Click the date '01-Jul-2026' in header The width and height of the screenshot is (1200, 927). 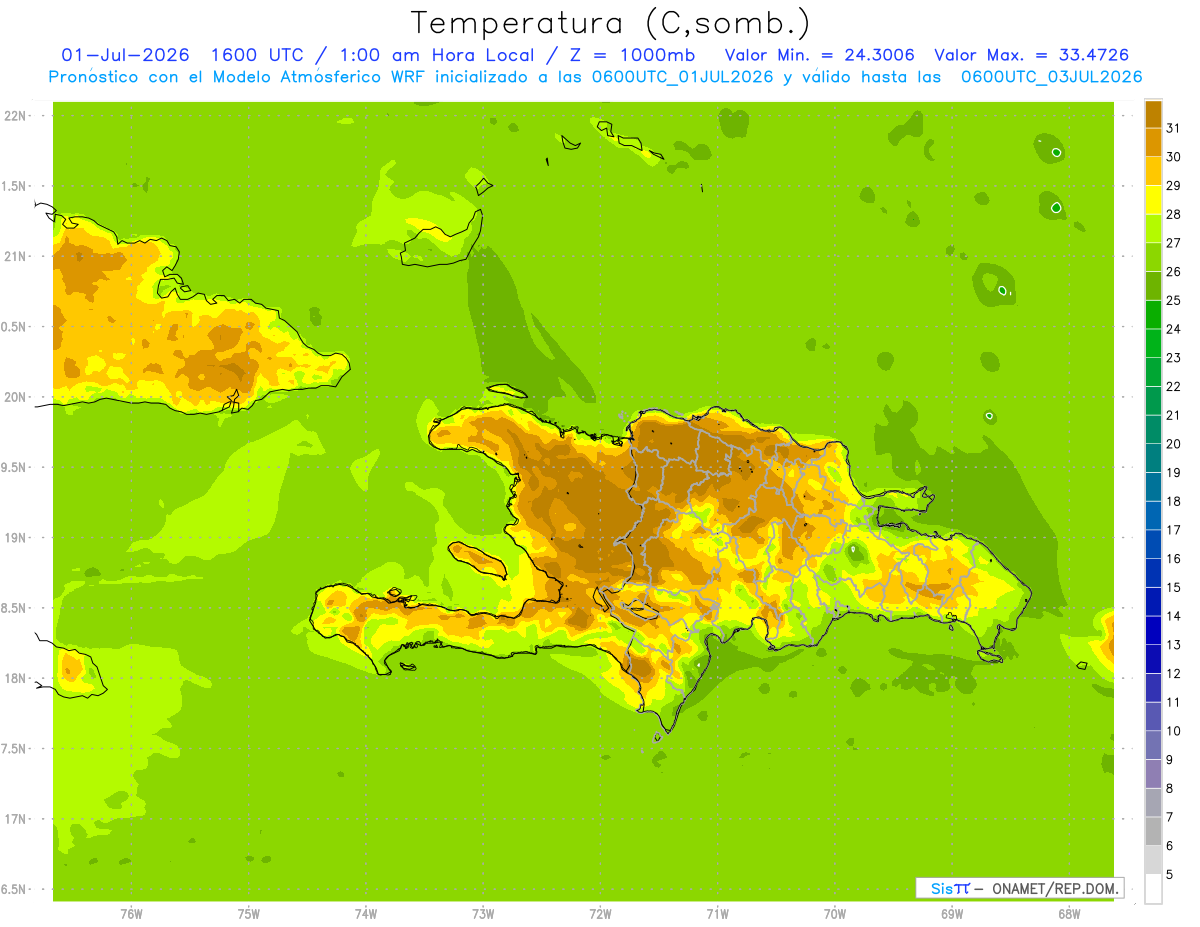coord(124,55)
